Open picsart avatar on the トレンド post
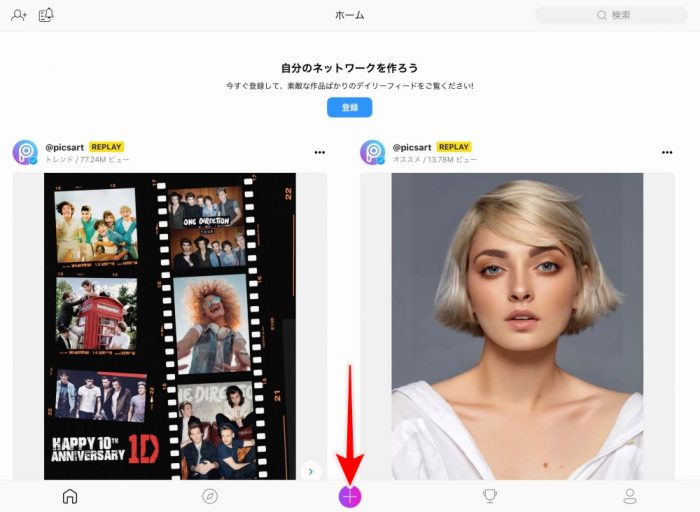This screenshot has height=512, width=700. click(x=25, y=152)
